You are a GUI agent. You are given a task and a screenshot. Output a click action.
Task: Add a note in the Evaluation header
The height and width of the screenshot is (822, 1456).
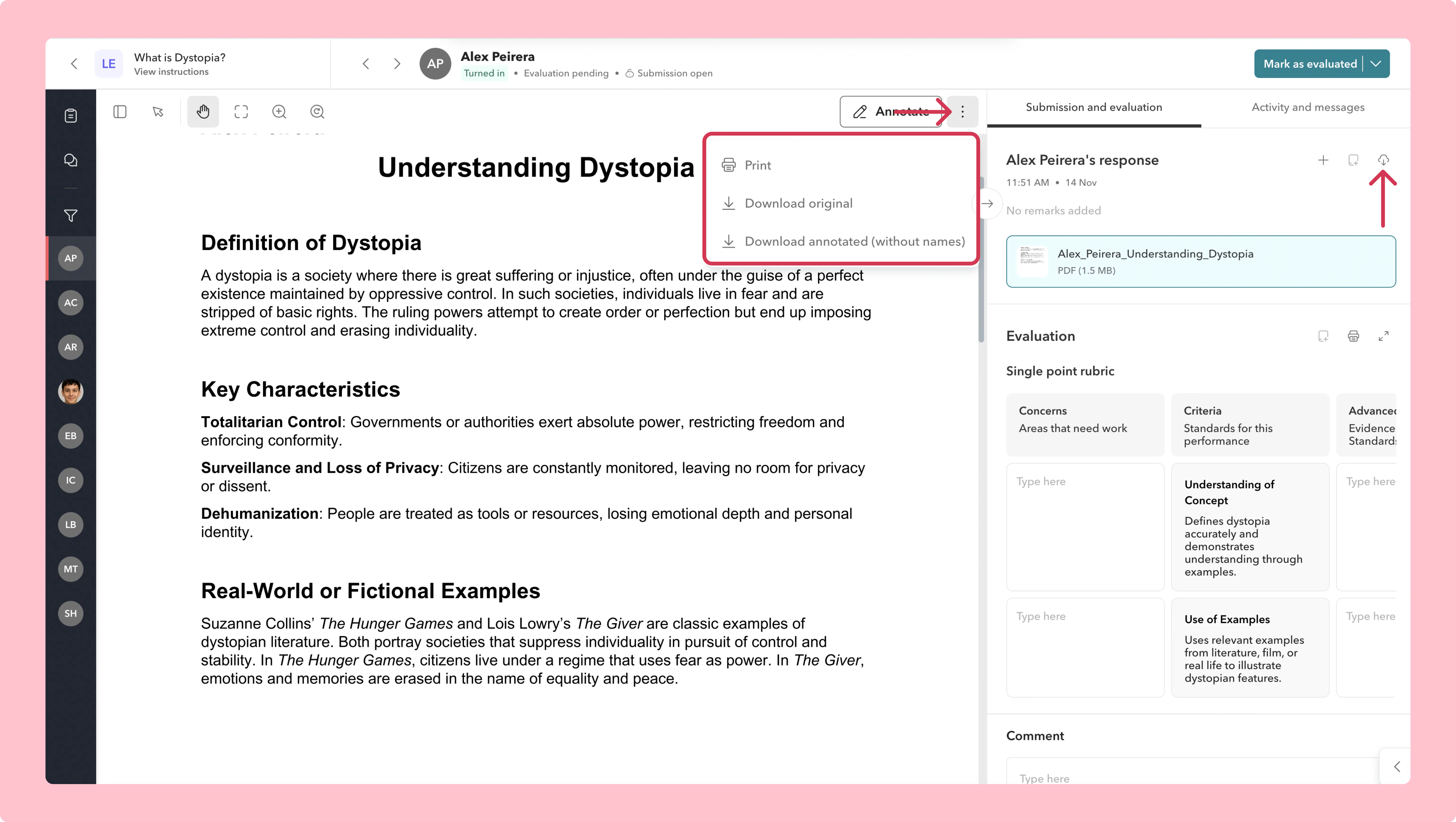coord(1323,336)
